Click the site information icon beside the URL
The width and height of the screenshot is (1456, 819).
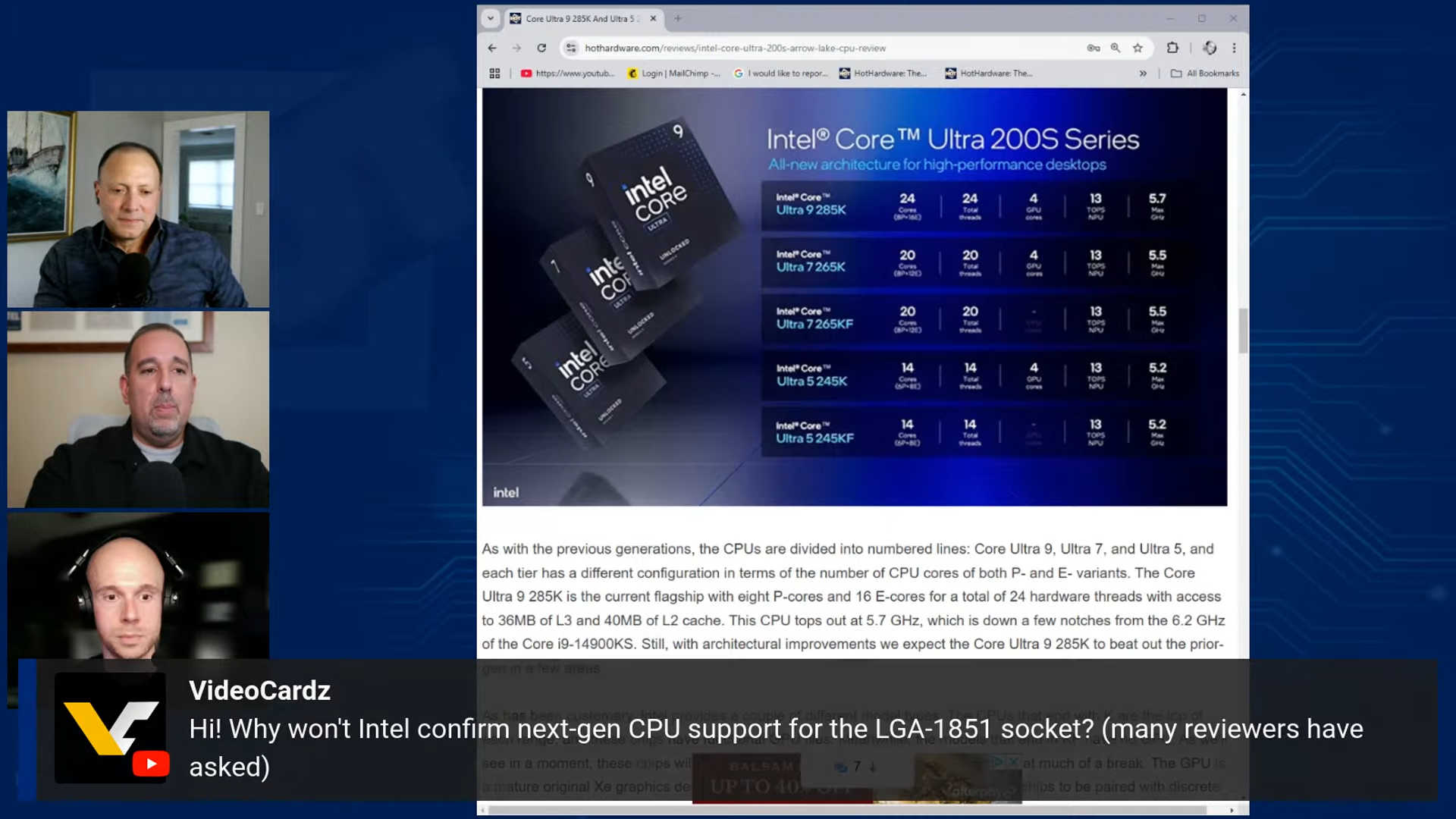tap(571, 47)
